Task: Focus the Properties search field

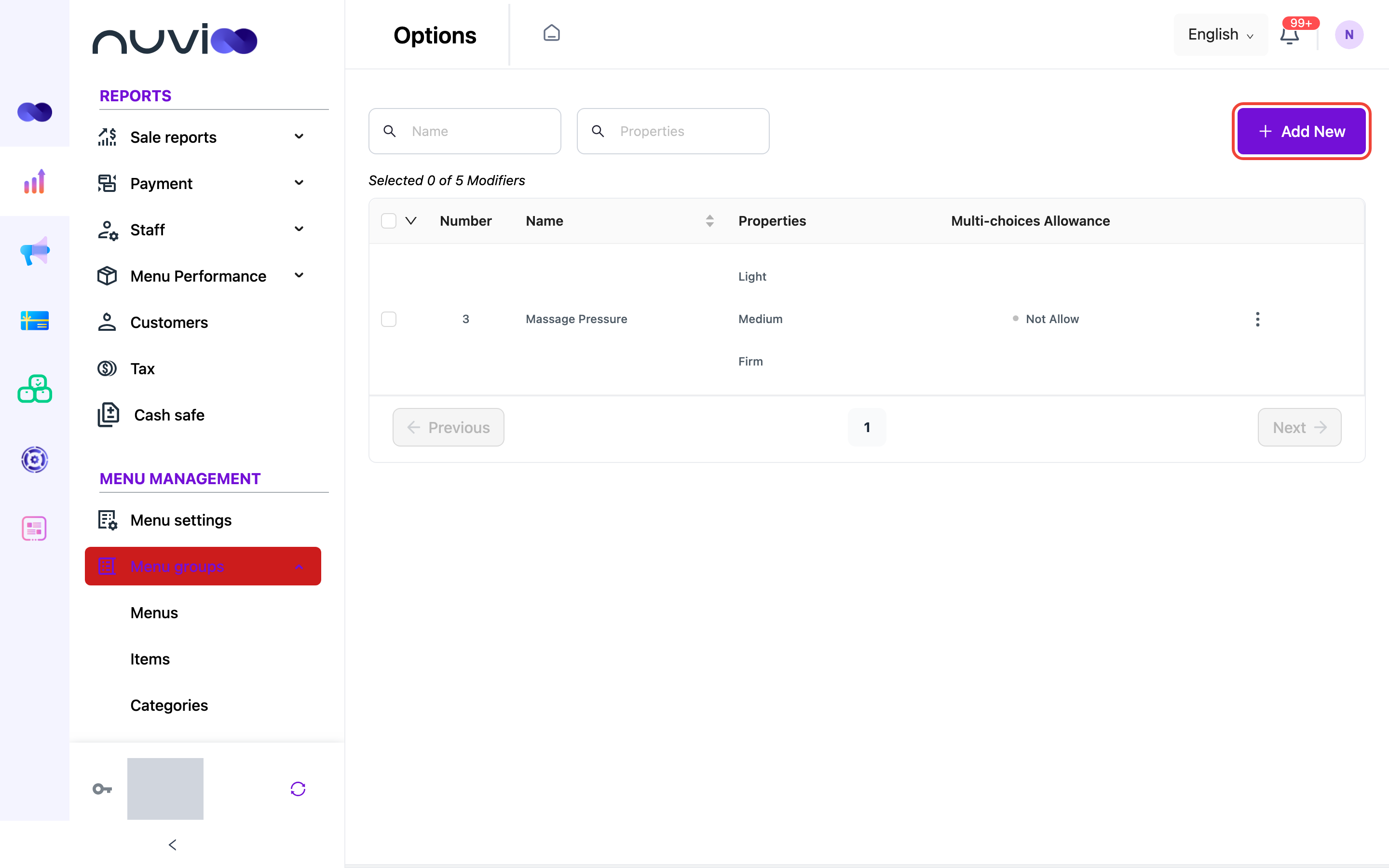Action: (x=673, y=131)
